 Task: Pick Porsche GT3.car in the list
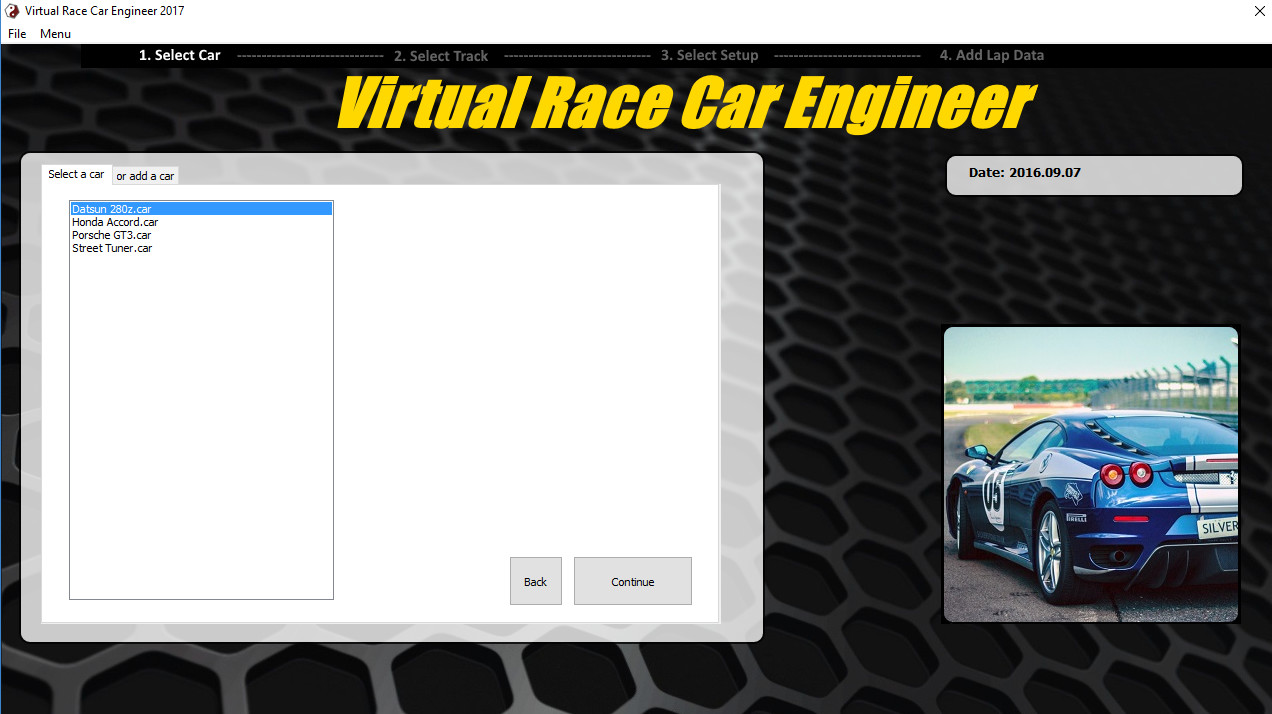point(111,235)
